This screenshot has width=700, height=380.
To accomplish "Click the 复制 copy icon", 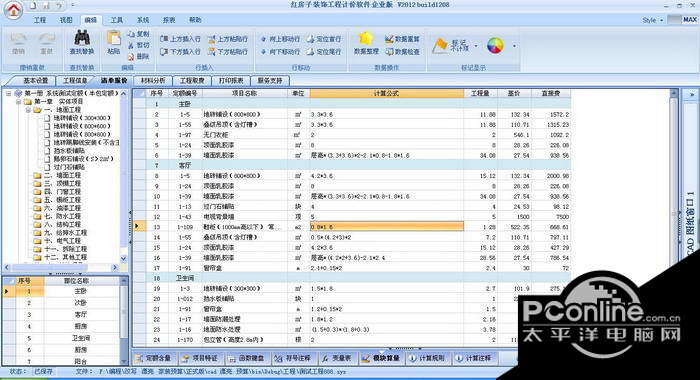I will coord(139,34).
